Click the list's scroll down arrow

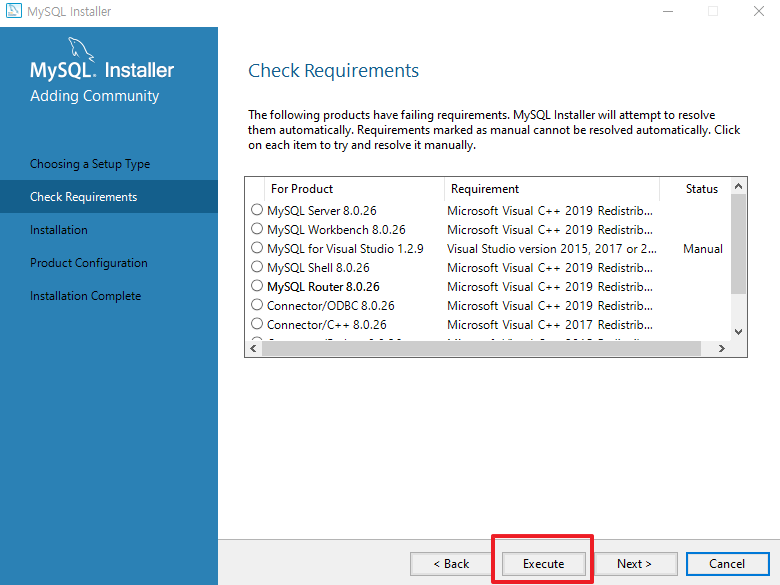click(x=738, y=332)
